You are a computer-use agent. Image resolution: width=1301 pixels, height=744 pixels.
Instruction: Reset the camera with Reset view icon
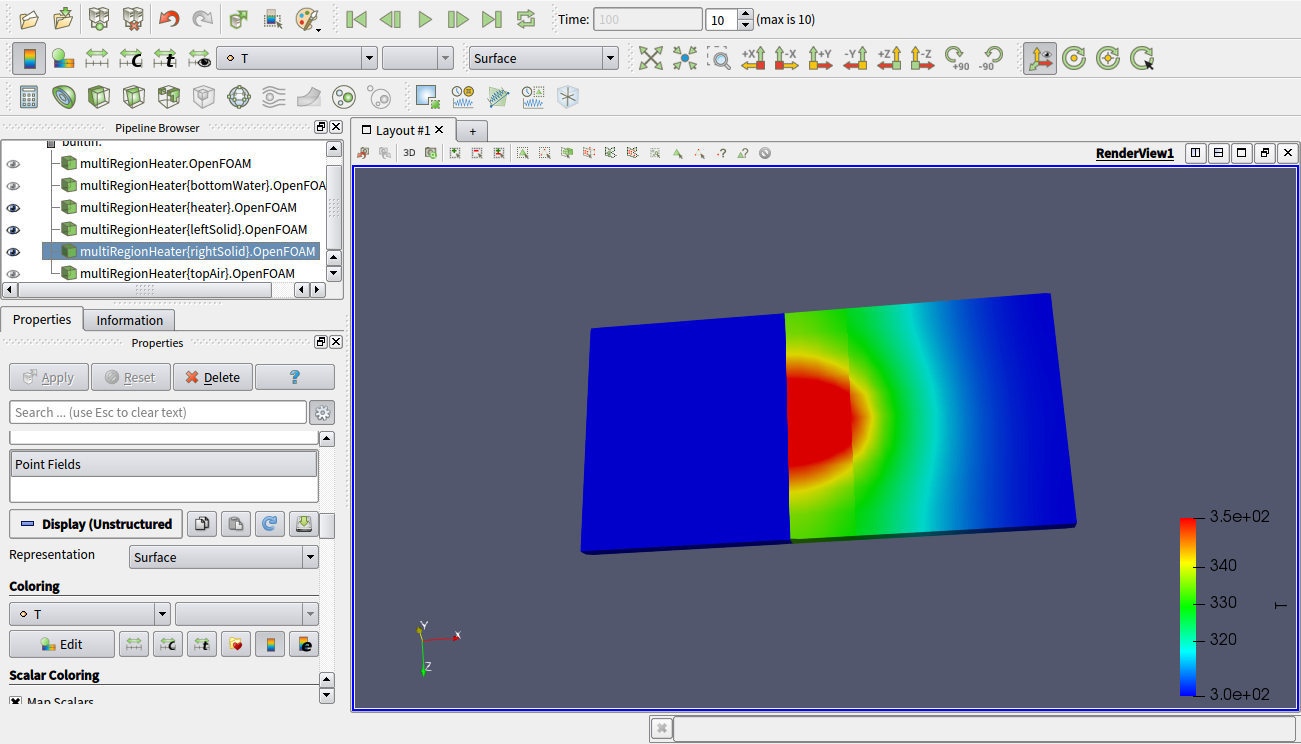tap(651, 58)
